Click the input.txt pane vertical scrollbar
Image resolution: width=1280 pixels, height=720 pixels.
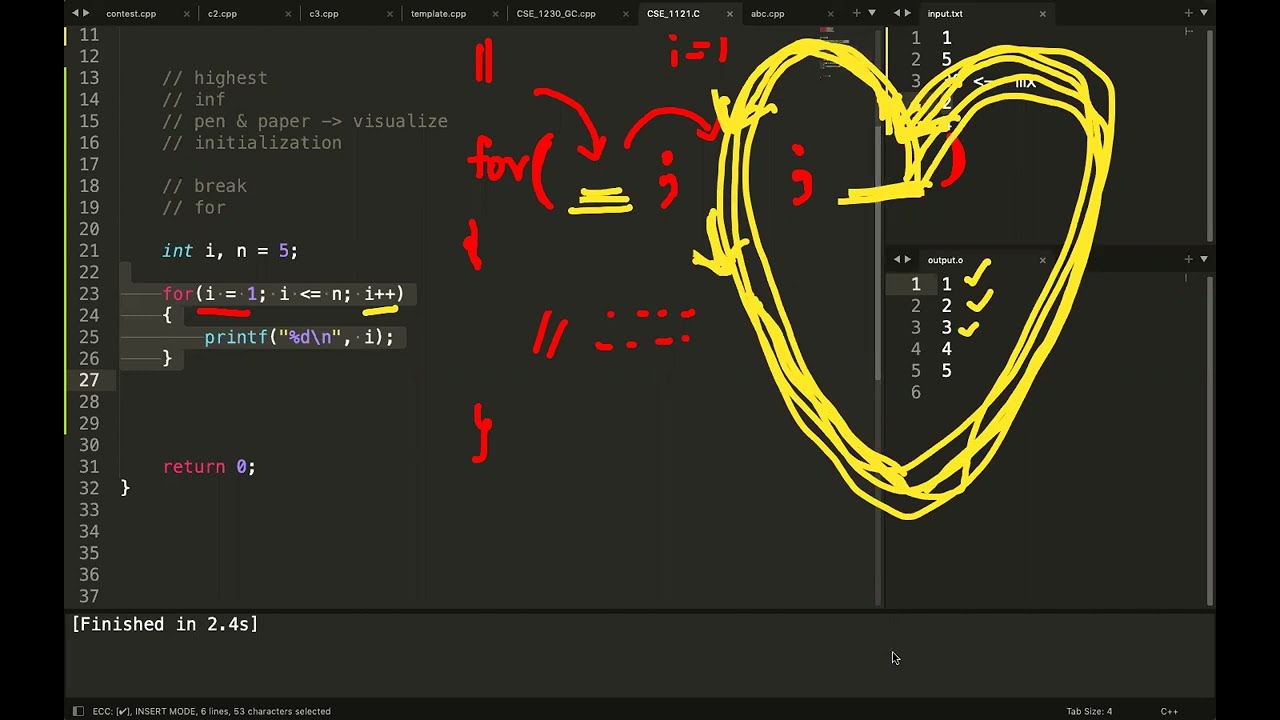click(x=1209, y=135)
